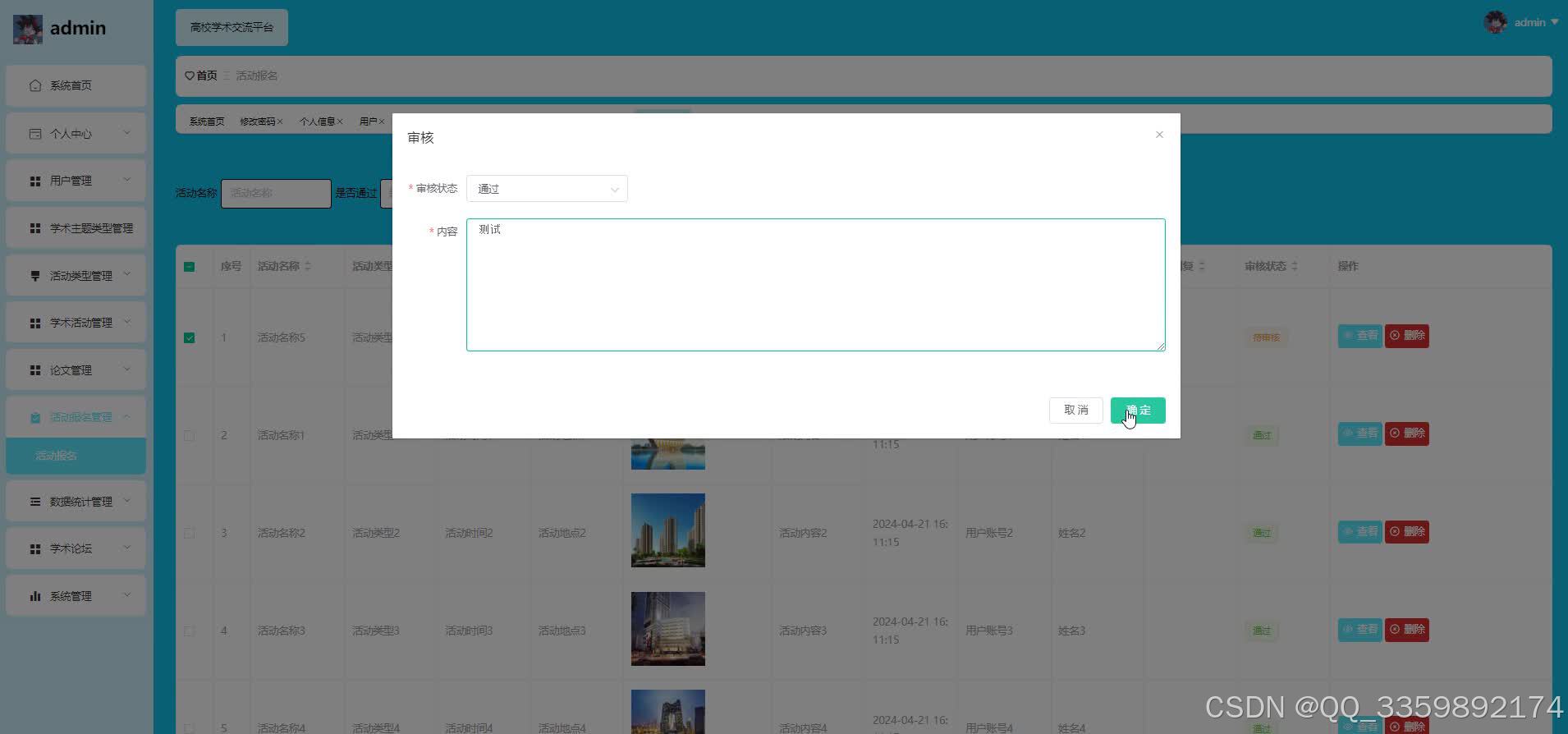Open 系统首页 in the sidebar
This screenshot has width=1568, height=734.
pyautogui.click(x=76, y=85)
